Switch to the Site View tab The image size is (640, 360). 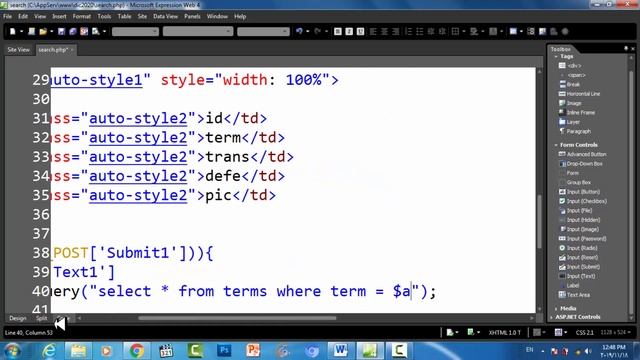coord(18,50)
